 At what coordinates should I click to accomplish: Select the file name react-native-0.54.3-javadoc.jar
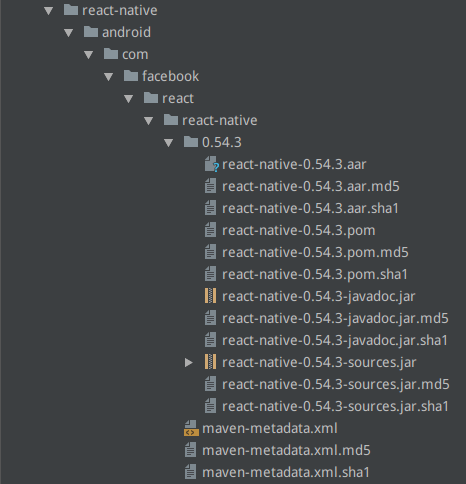[319, 297]
